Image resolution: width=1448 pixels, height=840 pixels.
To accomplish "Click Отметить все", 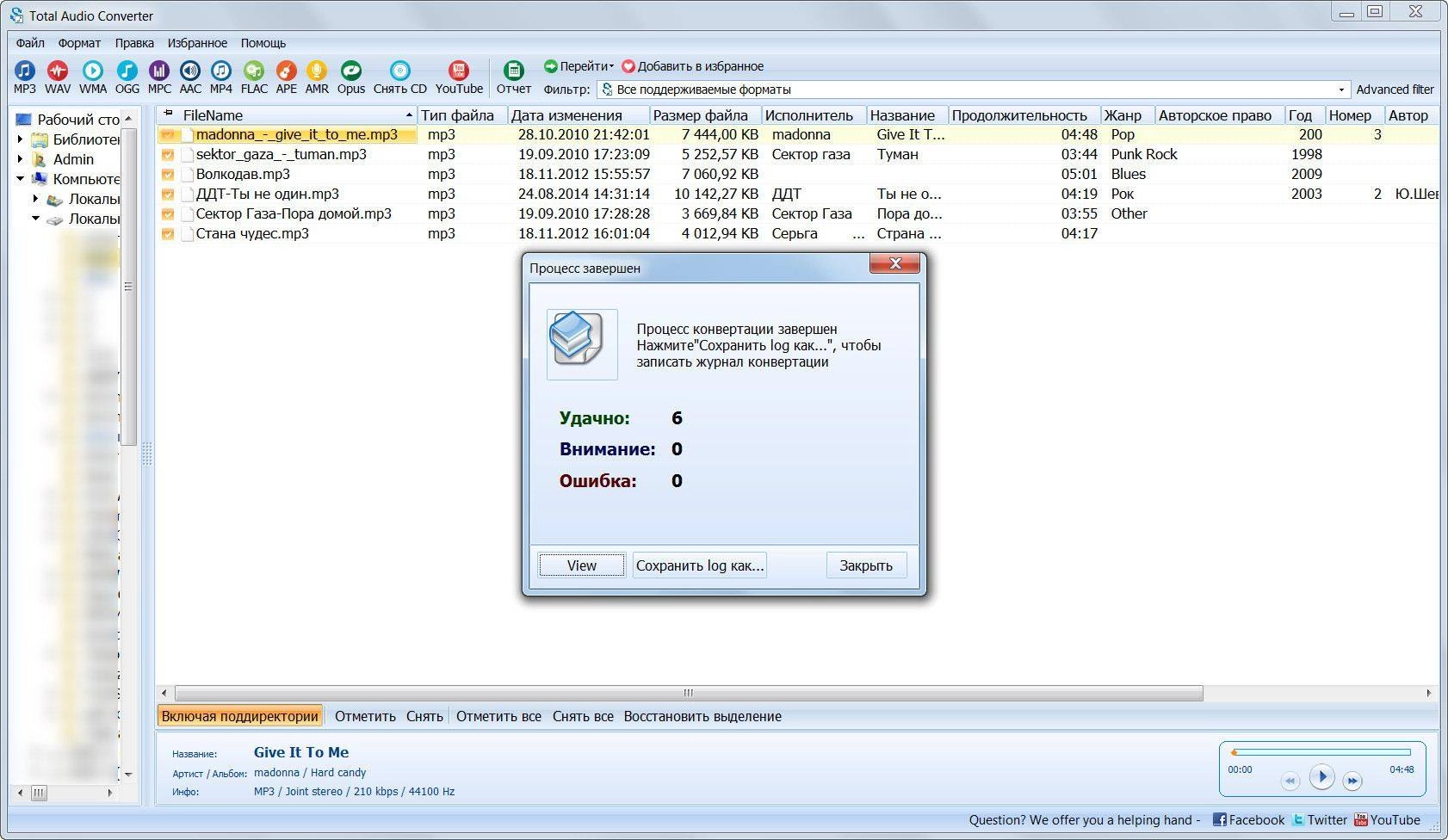I will point(498,716).
